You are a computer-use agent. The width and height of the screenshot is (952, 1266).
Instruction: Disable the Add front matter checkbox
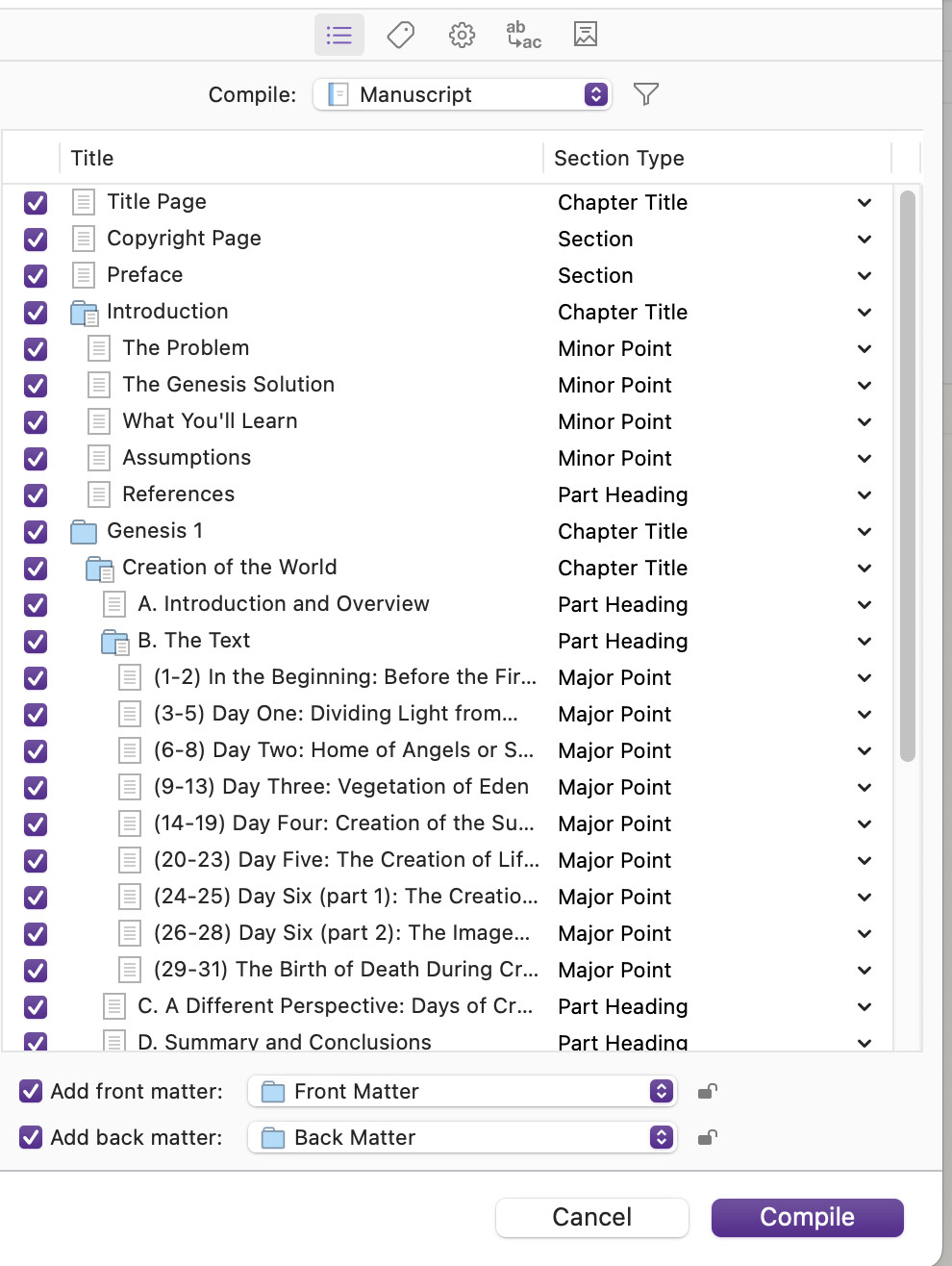point(31,1091)
